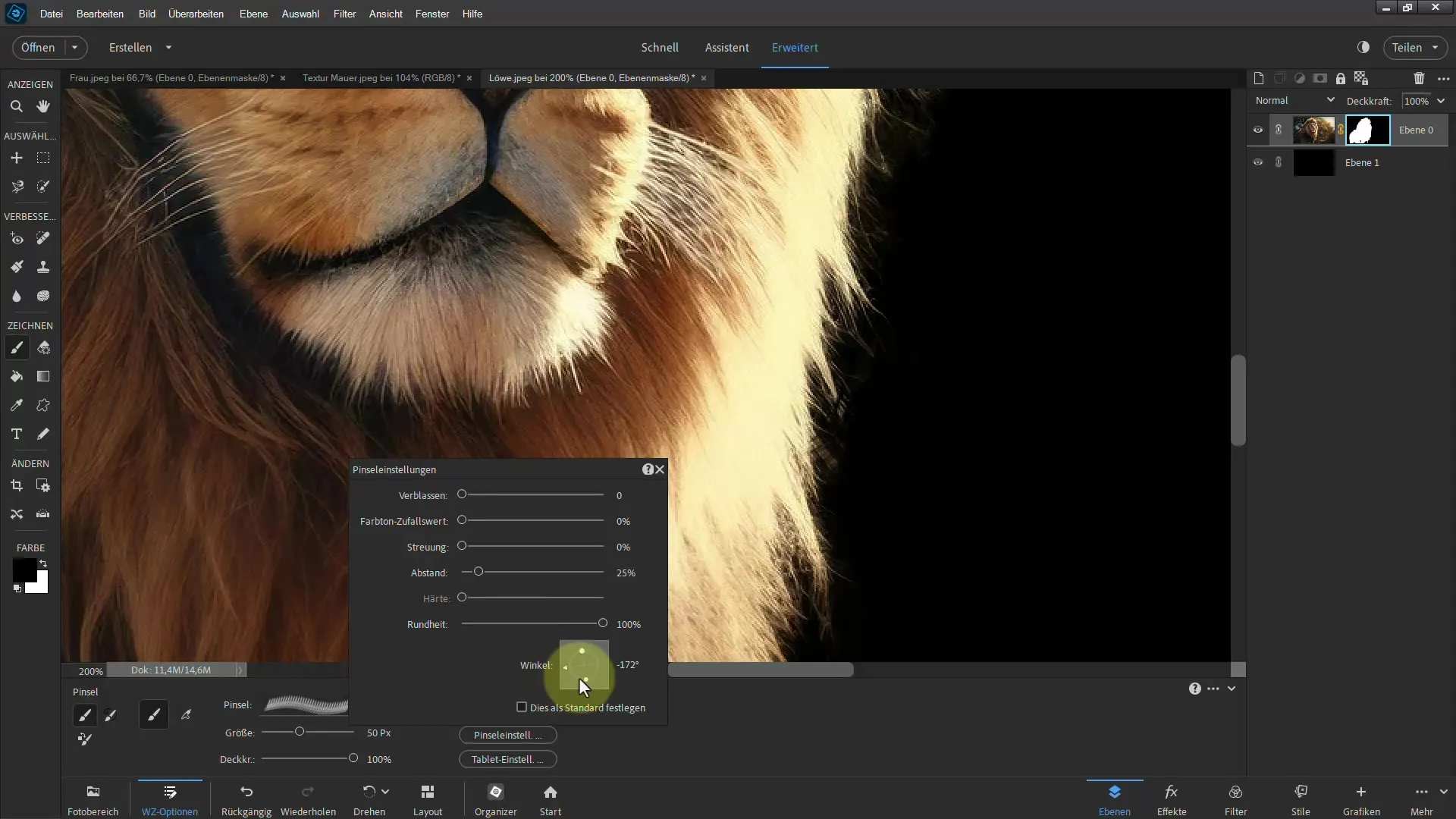The image size is (1456, 819).
Task: Select the Red Eye Removal tool
Action: [x=16, y=239]
